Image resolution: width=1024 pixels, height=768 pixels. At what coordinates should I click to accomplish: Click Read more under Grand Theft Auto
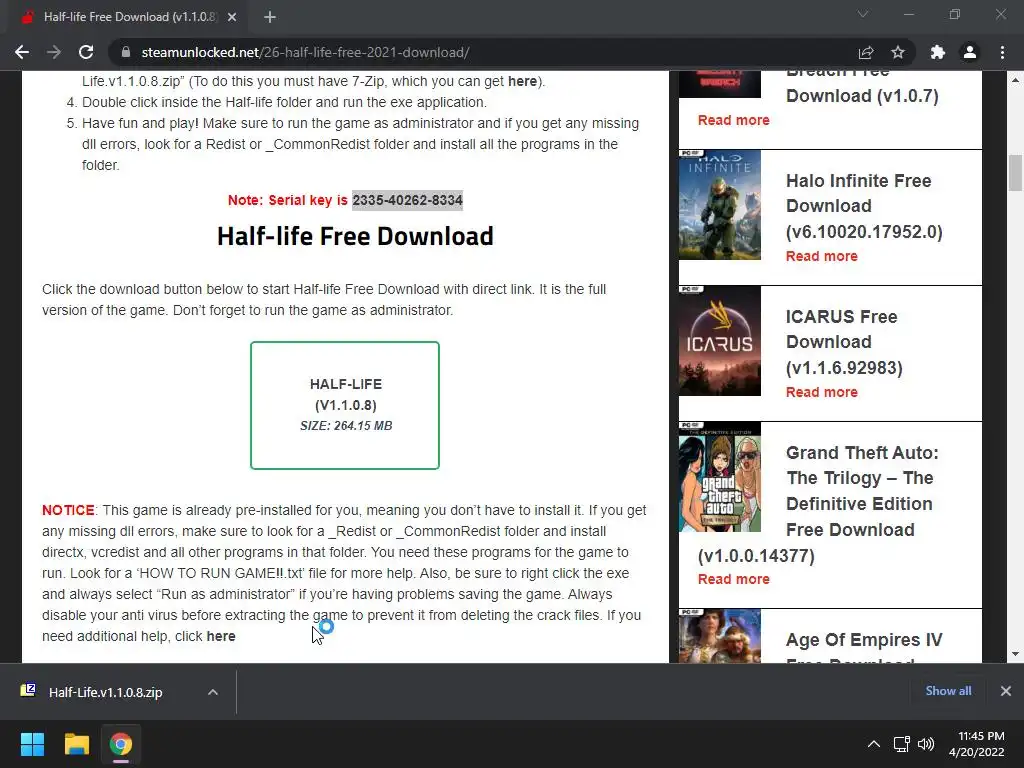tap(733, 579)
